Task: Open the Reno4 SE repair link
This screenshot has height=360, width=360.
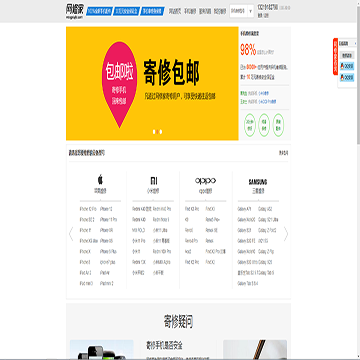Action: click(x=212, y=230)
